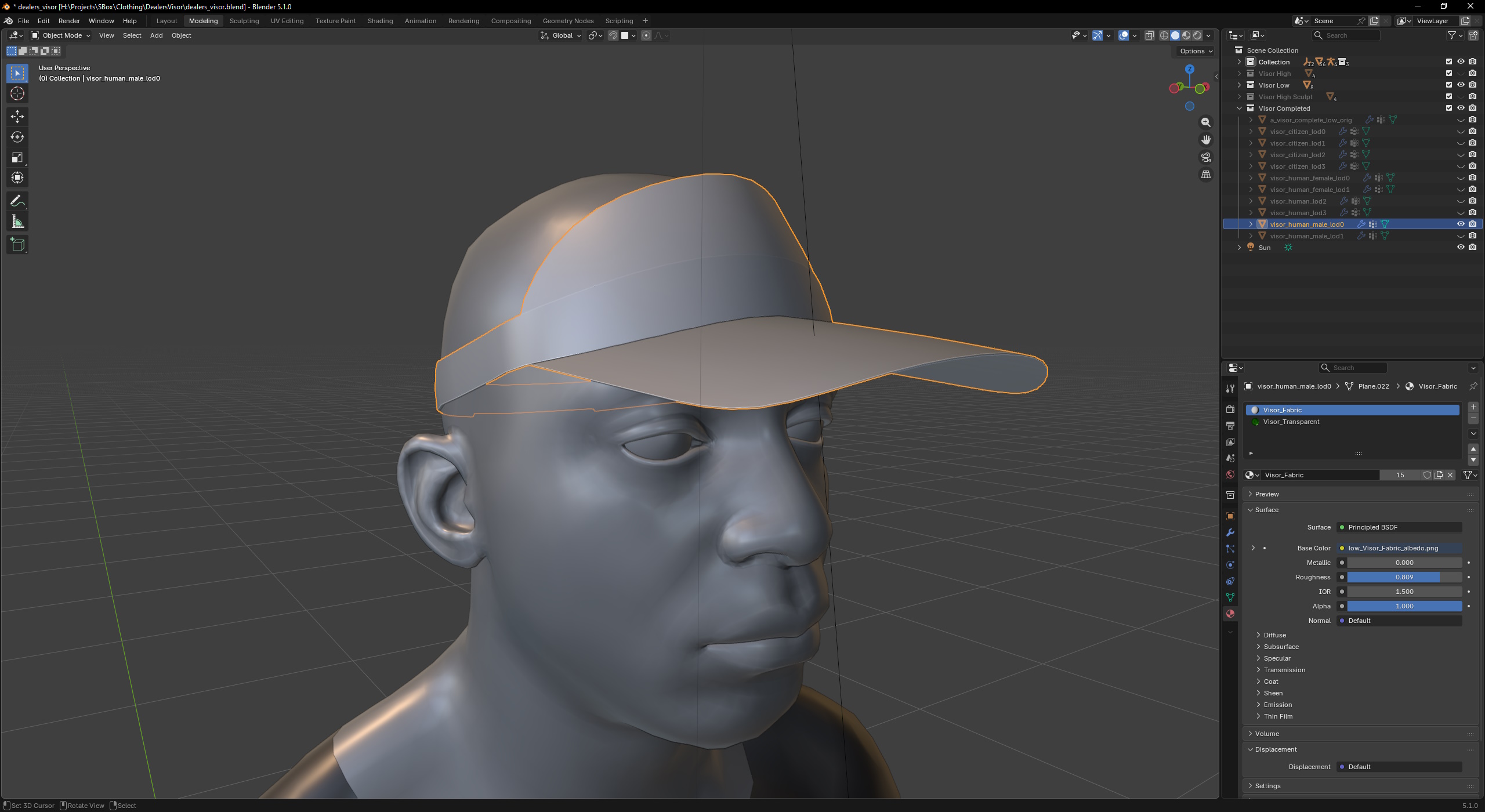Viewport: 1485px width, 812px height.
Task: Collapse the Visor Completed collection
Action: (x=1240, y=108)
